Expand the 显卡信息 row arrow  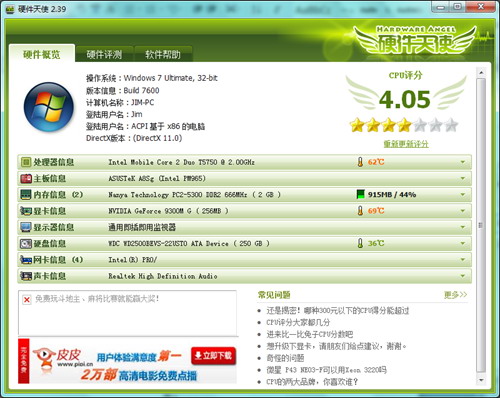pyautogui.click(x=463, y=211)
